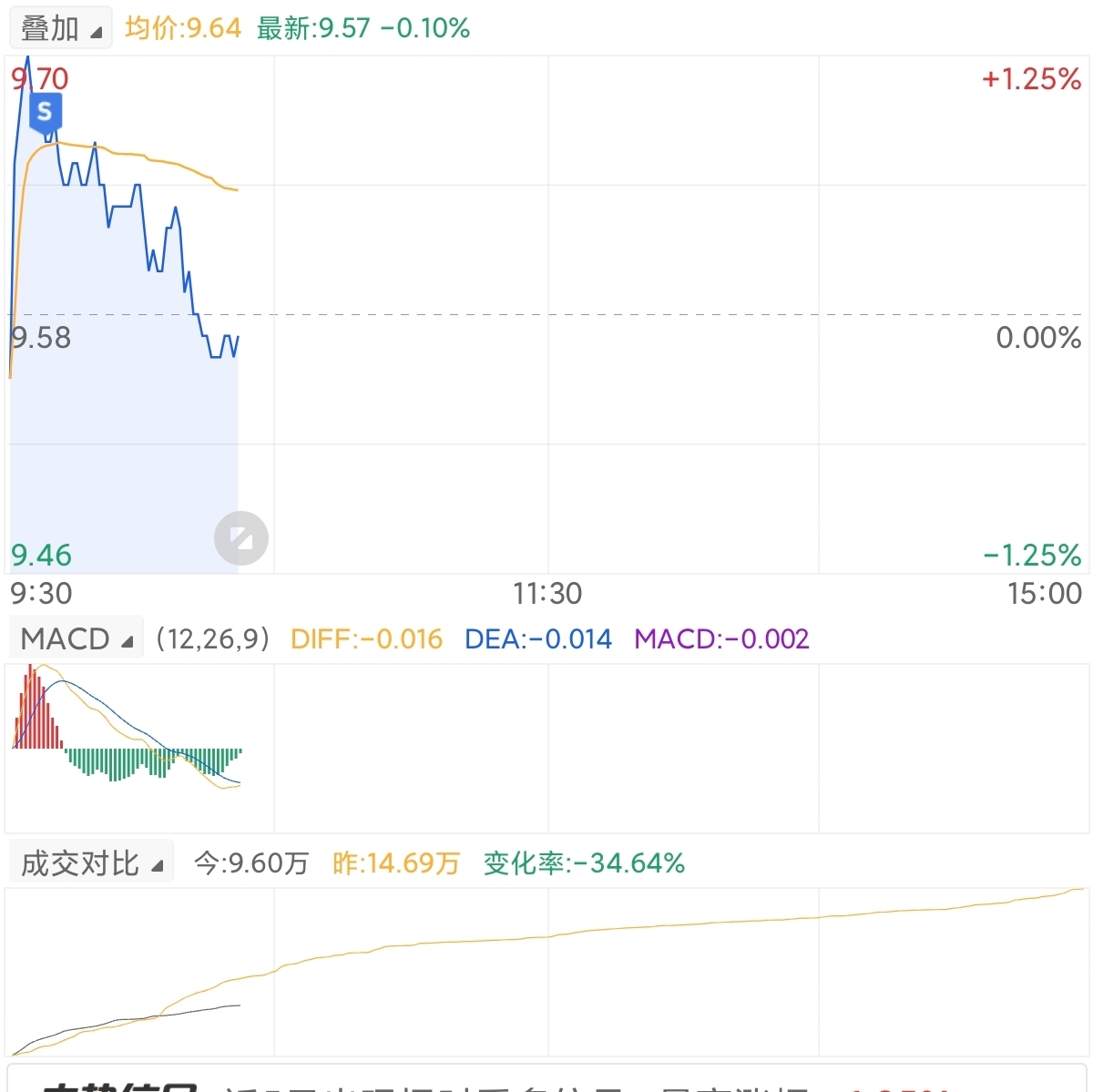Tap the +1.25% upper limit label
Viewport: 1093px width, 1092px height.
(1031, 79)
